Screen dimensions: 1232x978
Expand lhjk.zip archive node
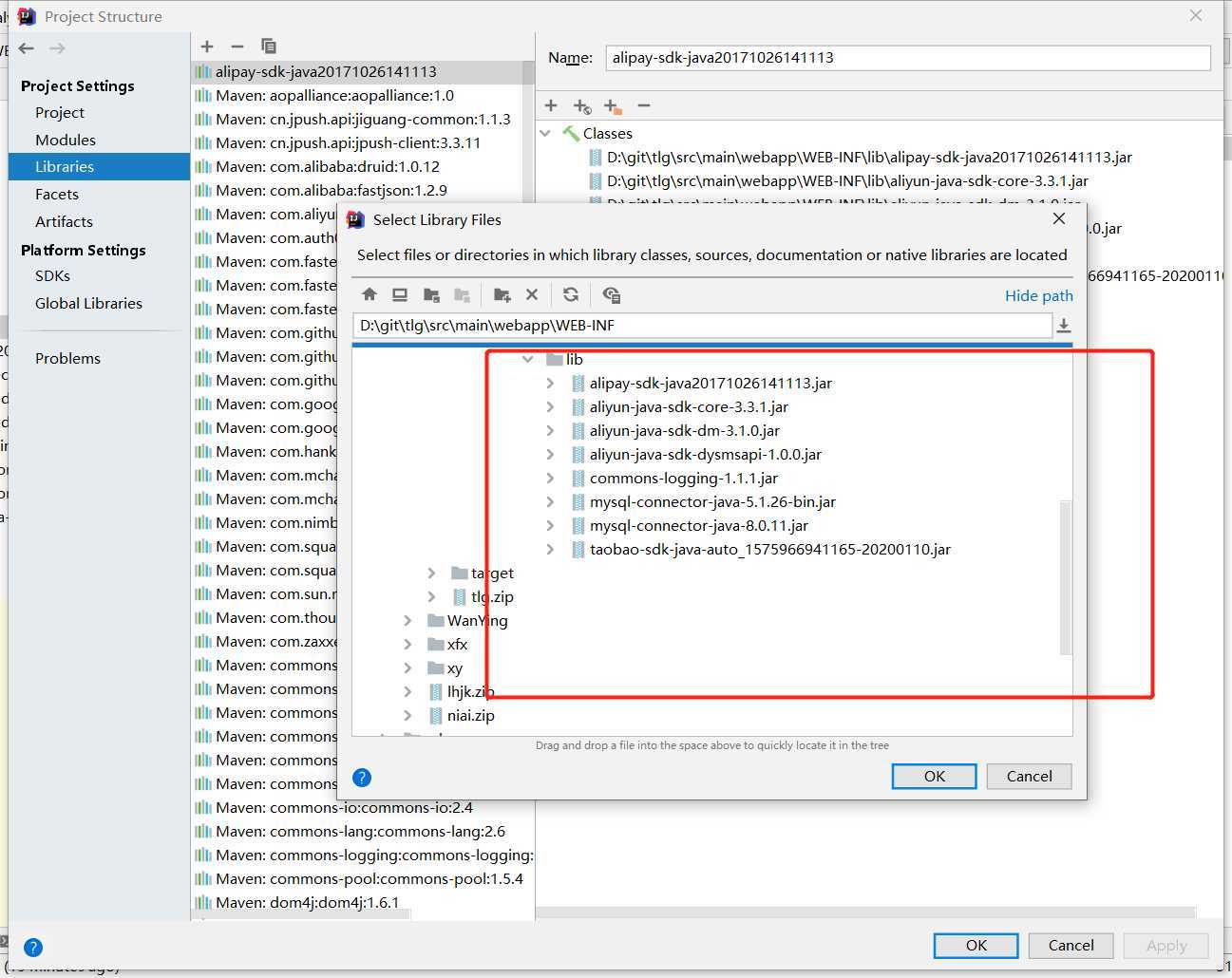[x=408, y=691]
